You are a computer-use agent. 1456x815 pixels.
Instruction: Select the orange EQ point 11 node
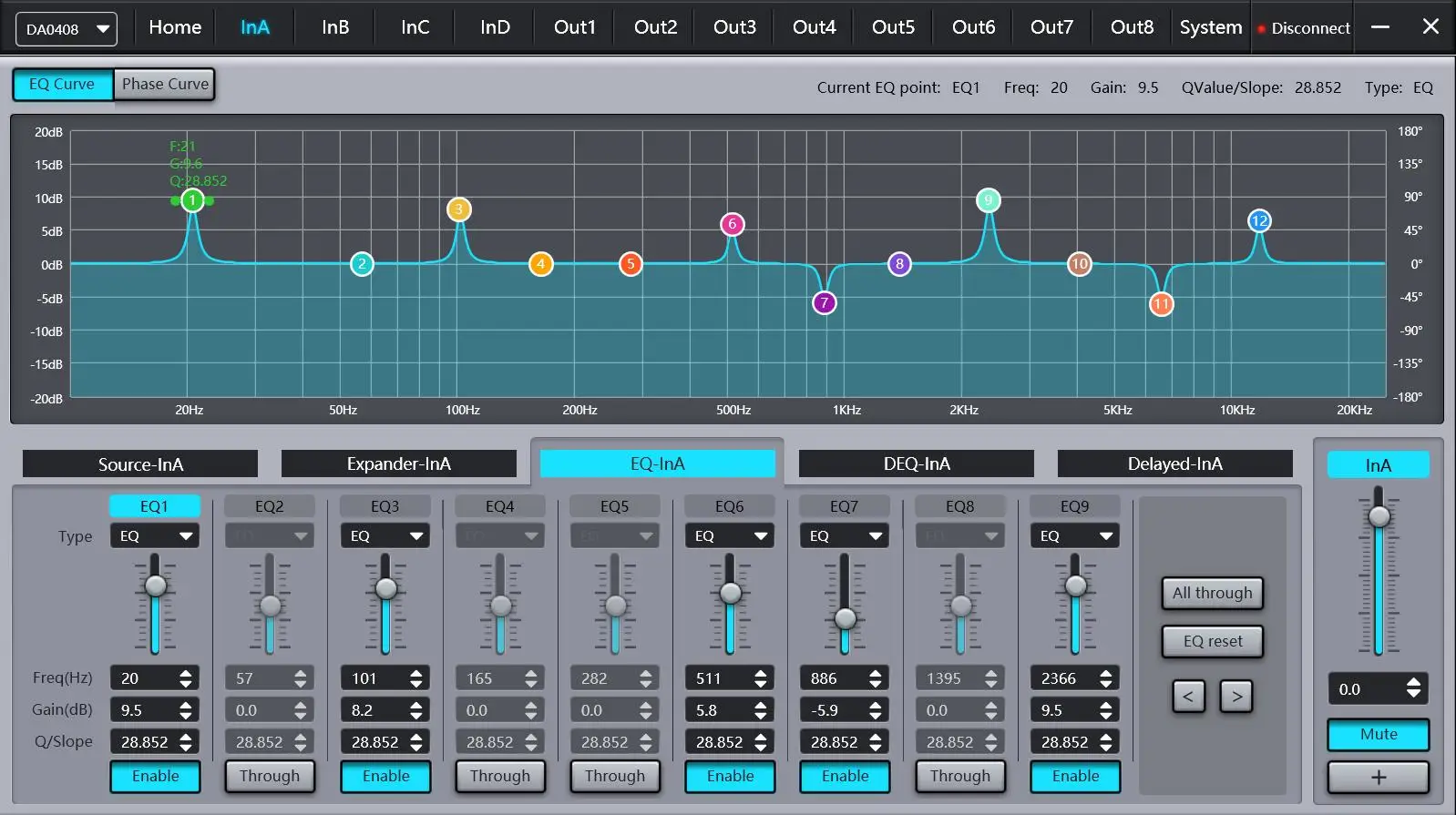tap(1161, 304)
